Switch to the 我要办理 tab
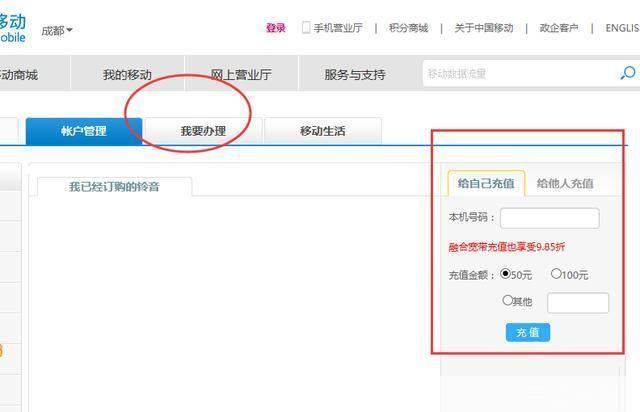Screen dimensions: 640x412 (203, 131)
